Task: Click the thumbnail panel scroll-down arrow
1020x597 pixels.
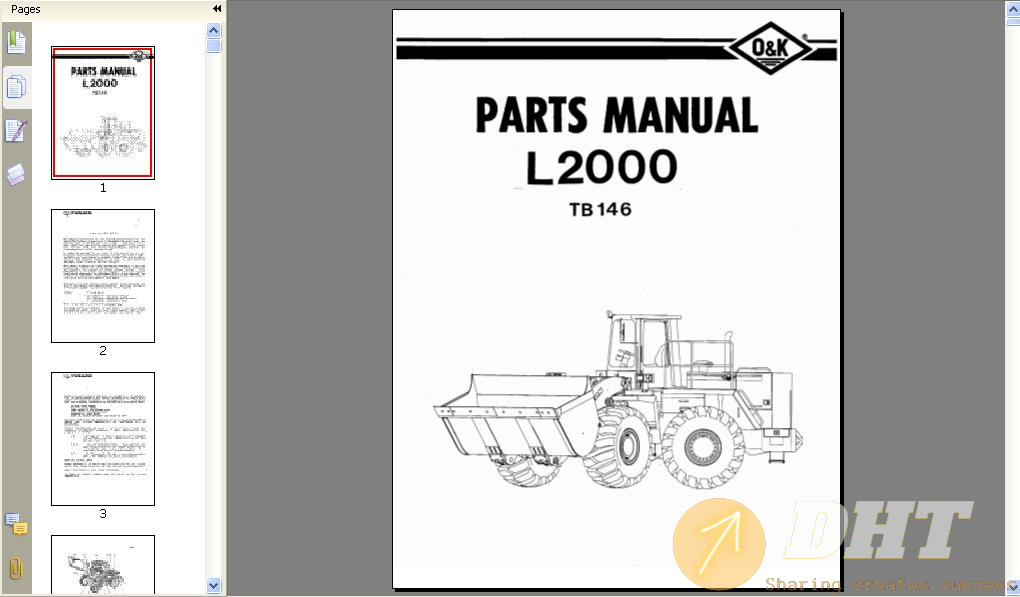Action: click(213, 585)
